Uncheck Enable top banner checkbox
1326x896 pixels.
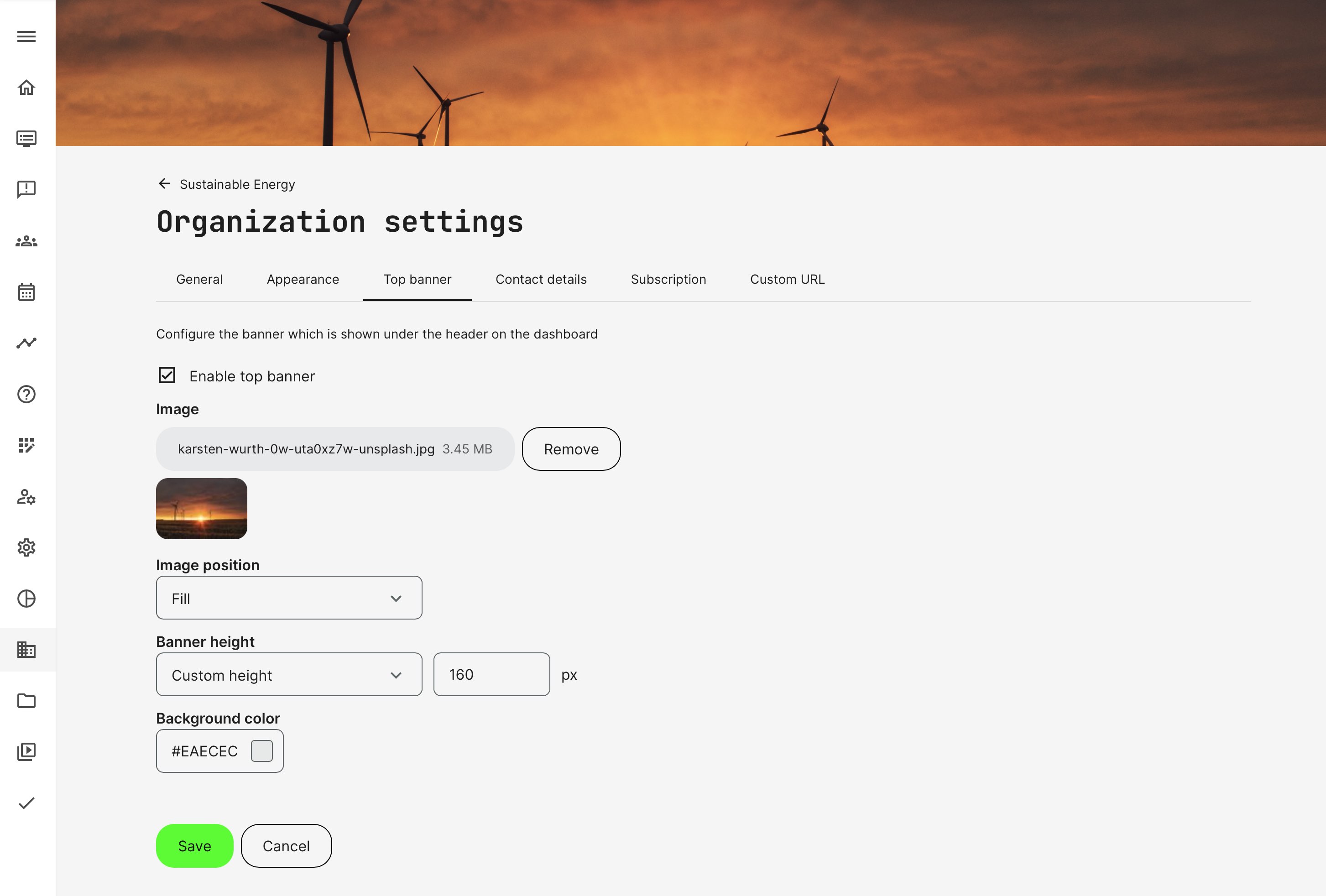tap(167, 375)
